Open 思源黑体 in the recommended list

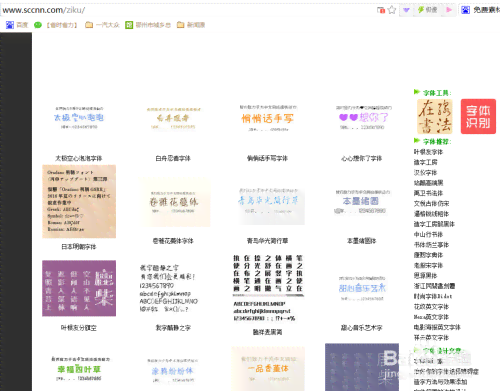pyautogui.click(x=425, y=276)
